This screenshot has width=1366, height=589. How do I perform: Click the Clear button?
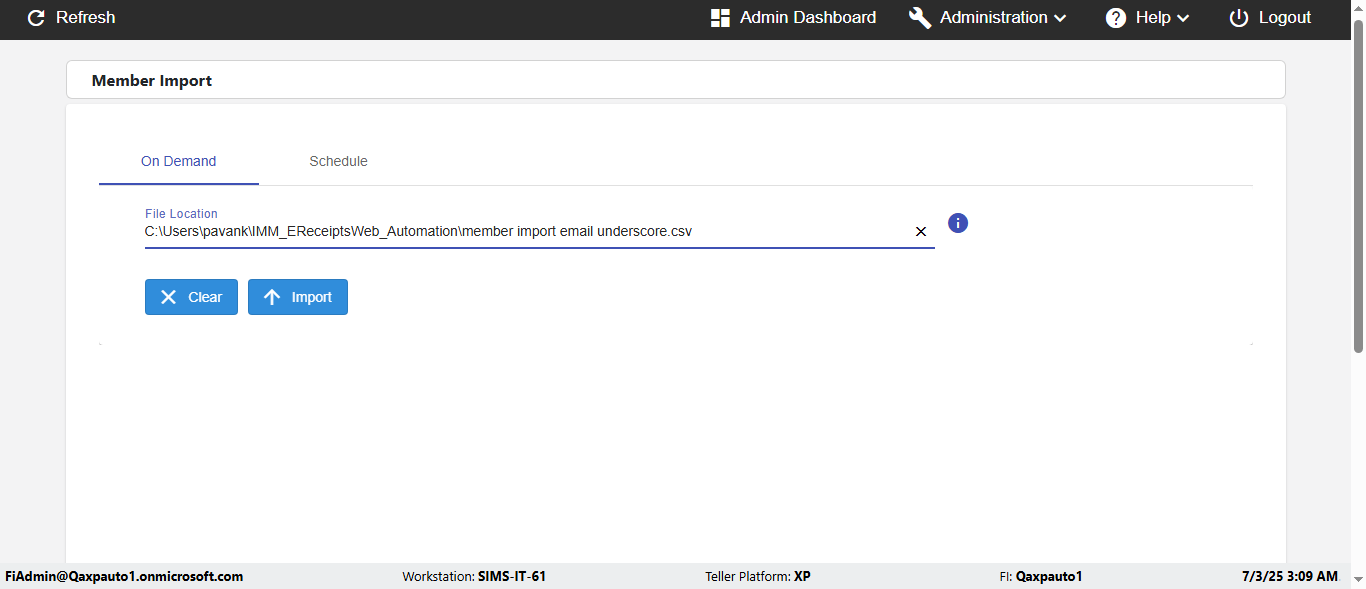point(191,297)
